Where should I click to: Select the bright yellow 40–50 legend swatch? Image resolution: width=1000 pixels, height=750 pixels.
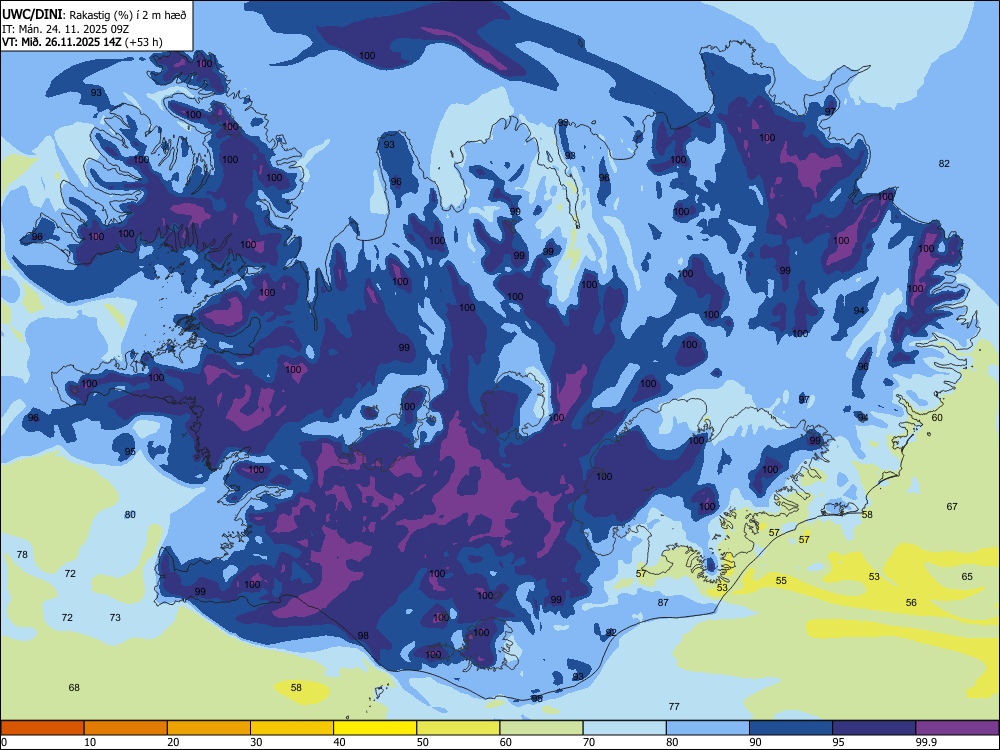click(375, 728)
